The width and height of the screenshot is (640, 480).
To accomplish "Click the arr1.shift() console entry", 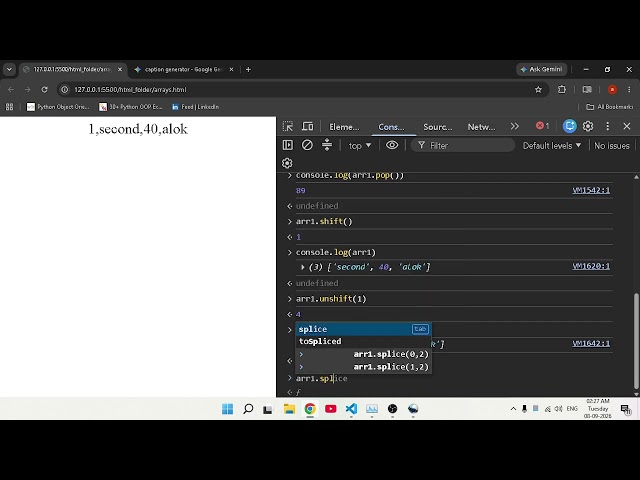I will 324,221.
